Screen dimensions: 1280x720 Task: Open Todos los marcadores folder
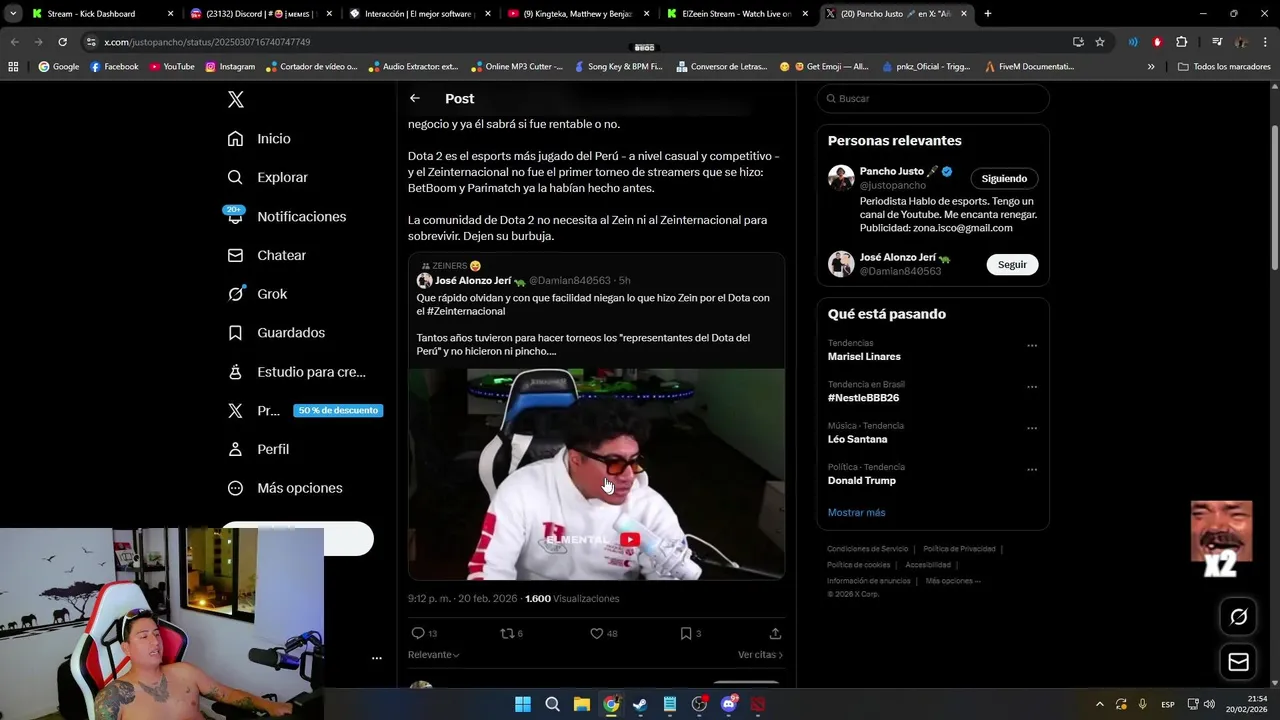[1224, 67]
